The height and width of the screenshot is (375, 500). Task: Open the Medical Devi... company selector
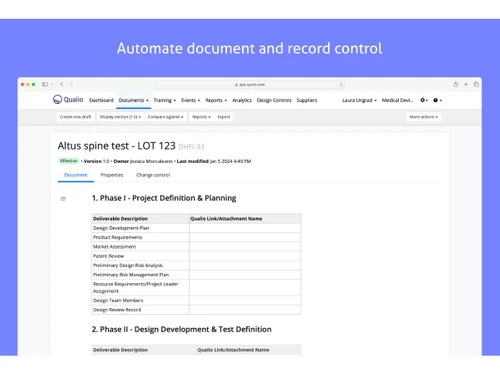pyautogui.click(x=397, y=100)
